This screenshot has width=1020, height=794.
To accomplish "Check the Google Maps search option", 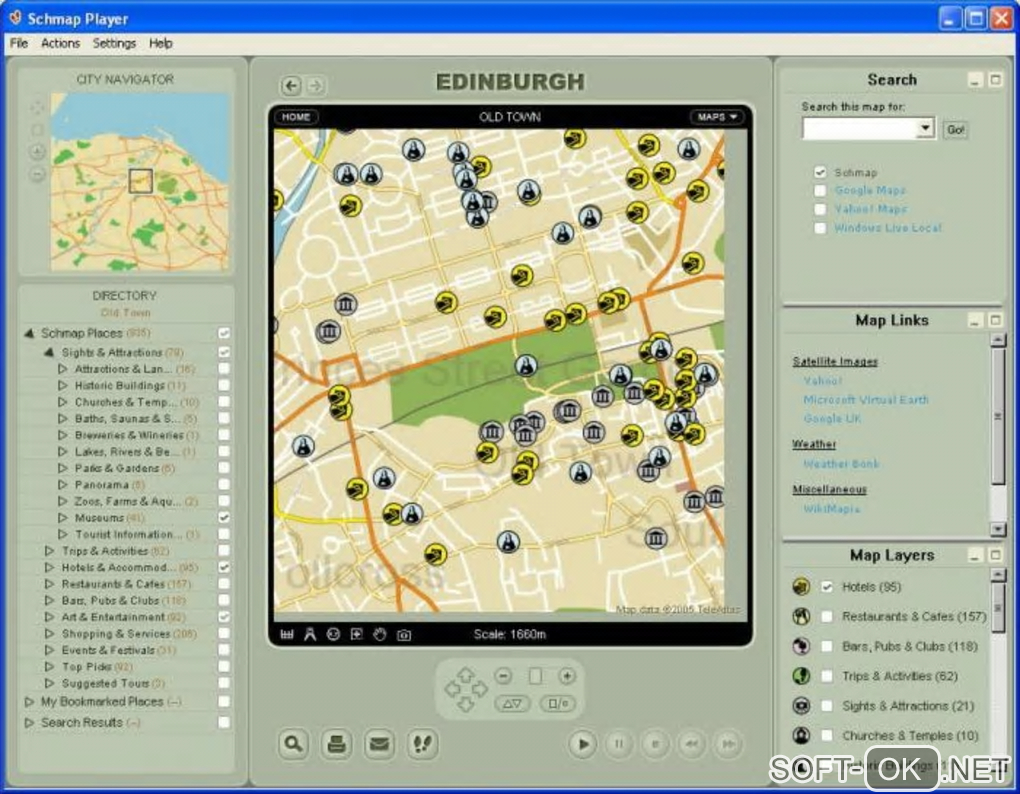I will pos(820,191).
